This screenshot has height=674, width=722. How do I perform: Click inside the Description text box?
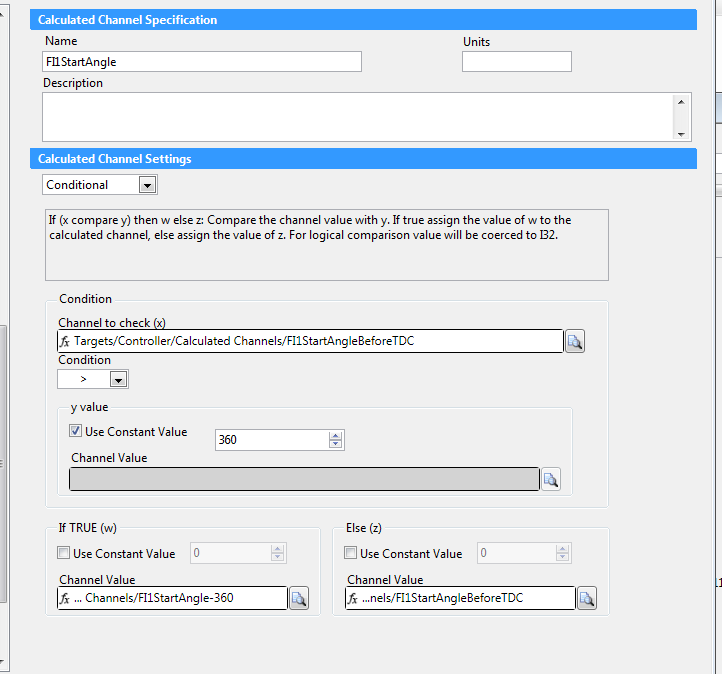[x=358, y=117]
